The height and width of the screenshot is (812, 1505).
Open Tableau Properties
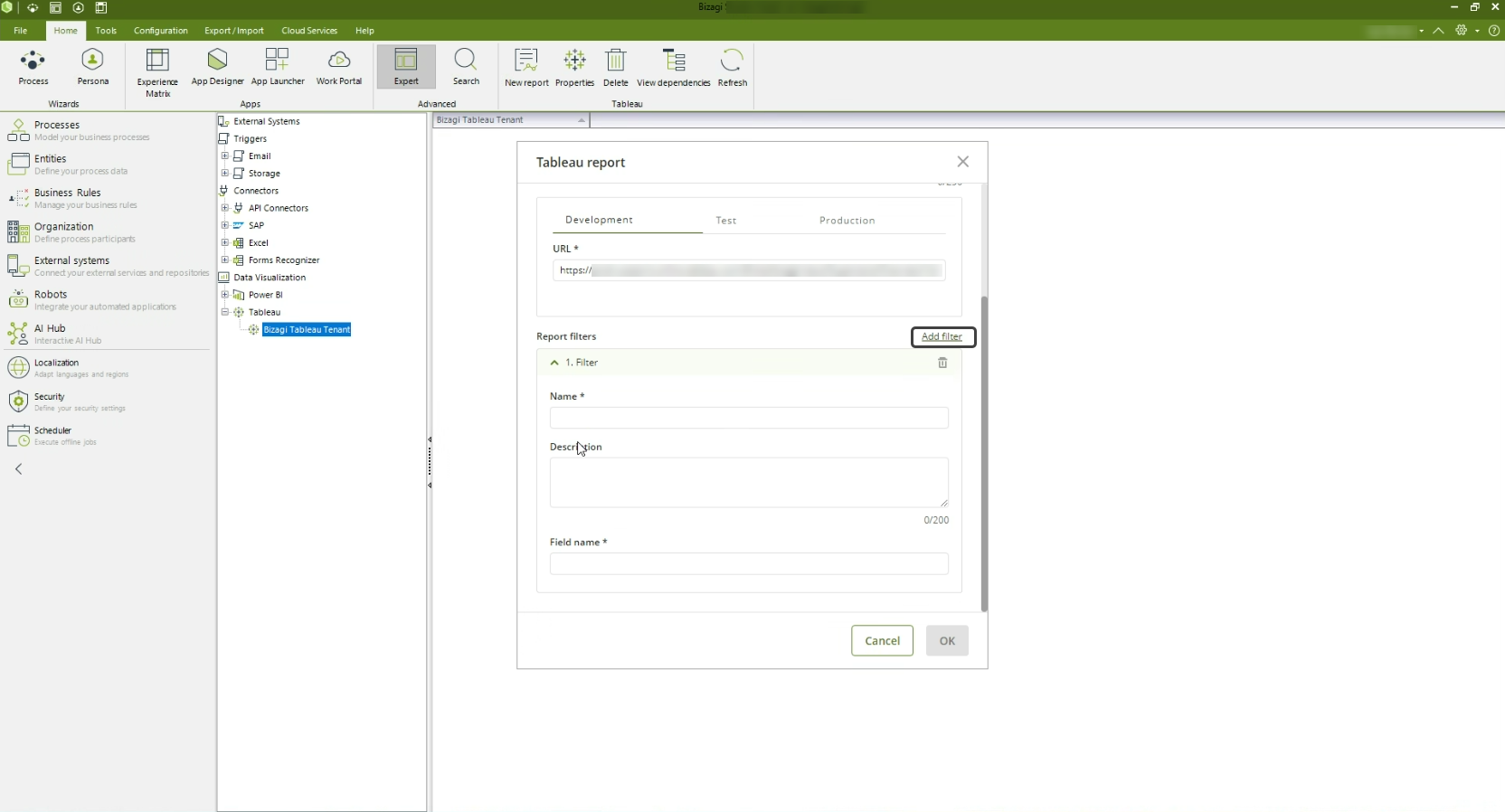[574, 68]
